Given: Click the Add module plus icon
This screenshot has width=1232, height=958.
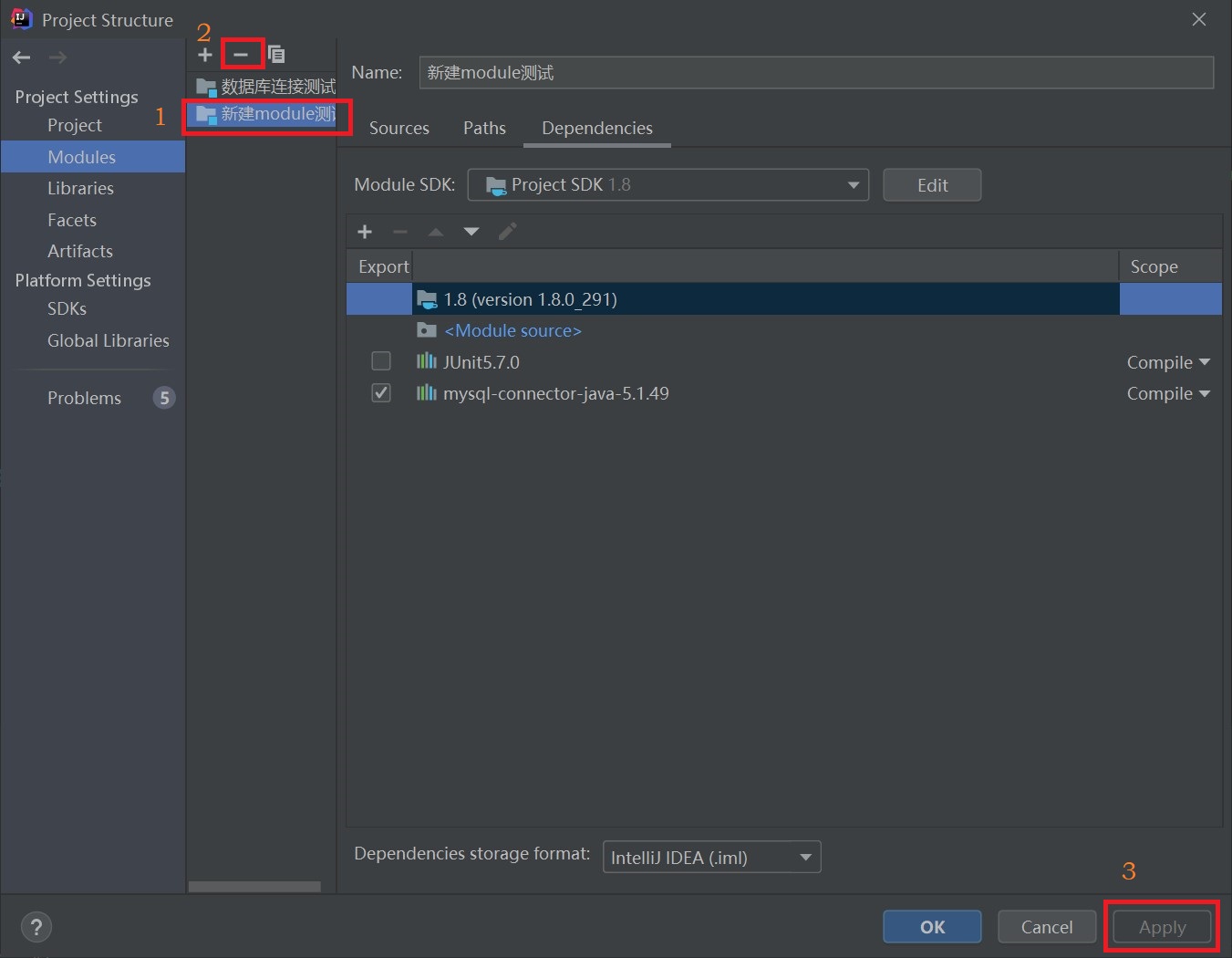Looking at the screenshot, I should 205,55.
